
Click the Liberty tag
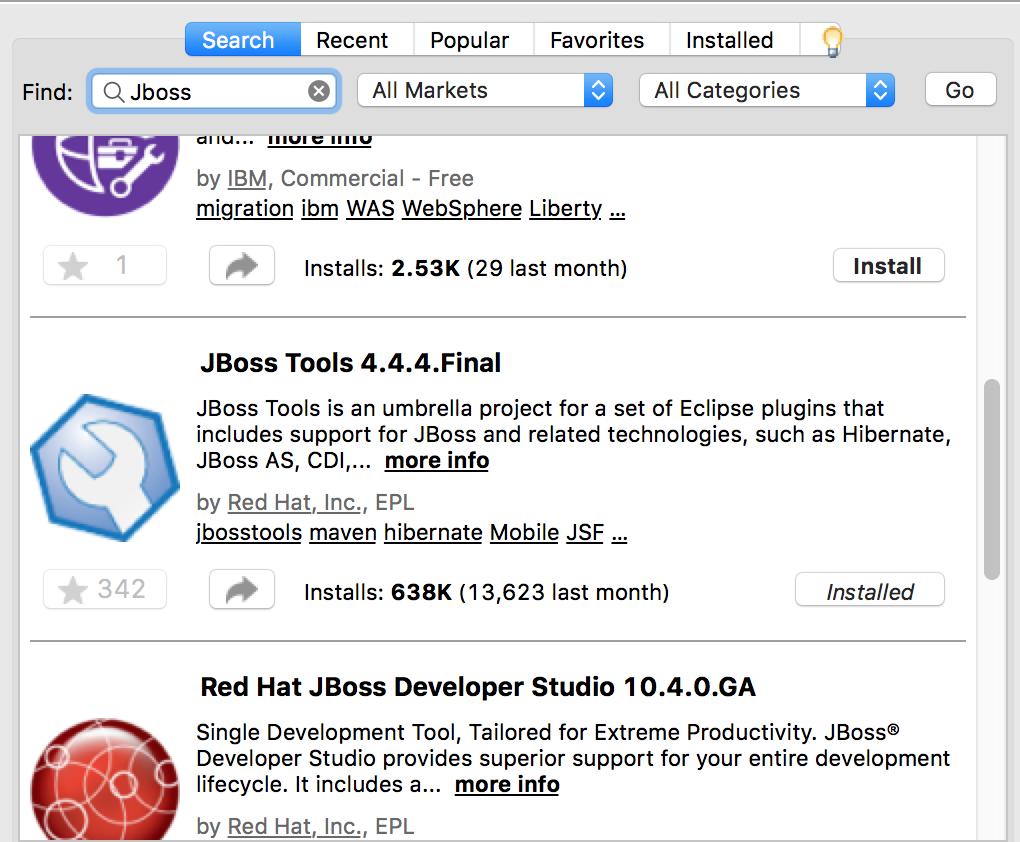565,208
